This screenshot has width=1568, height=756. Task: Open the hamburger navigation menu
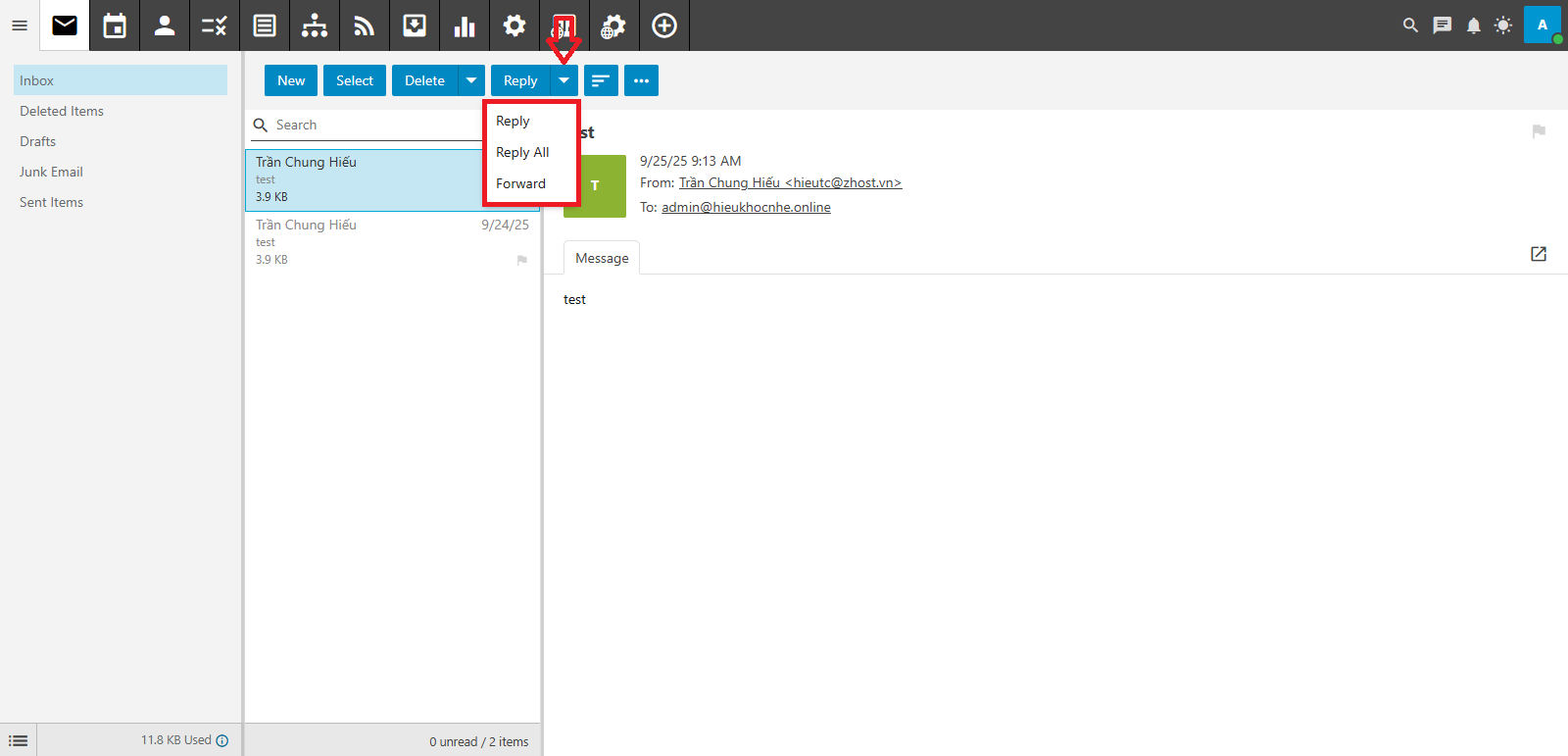[19, 25]
